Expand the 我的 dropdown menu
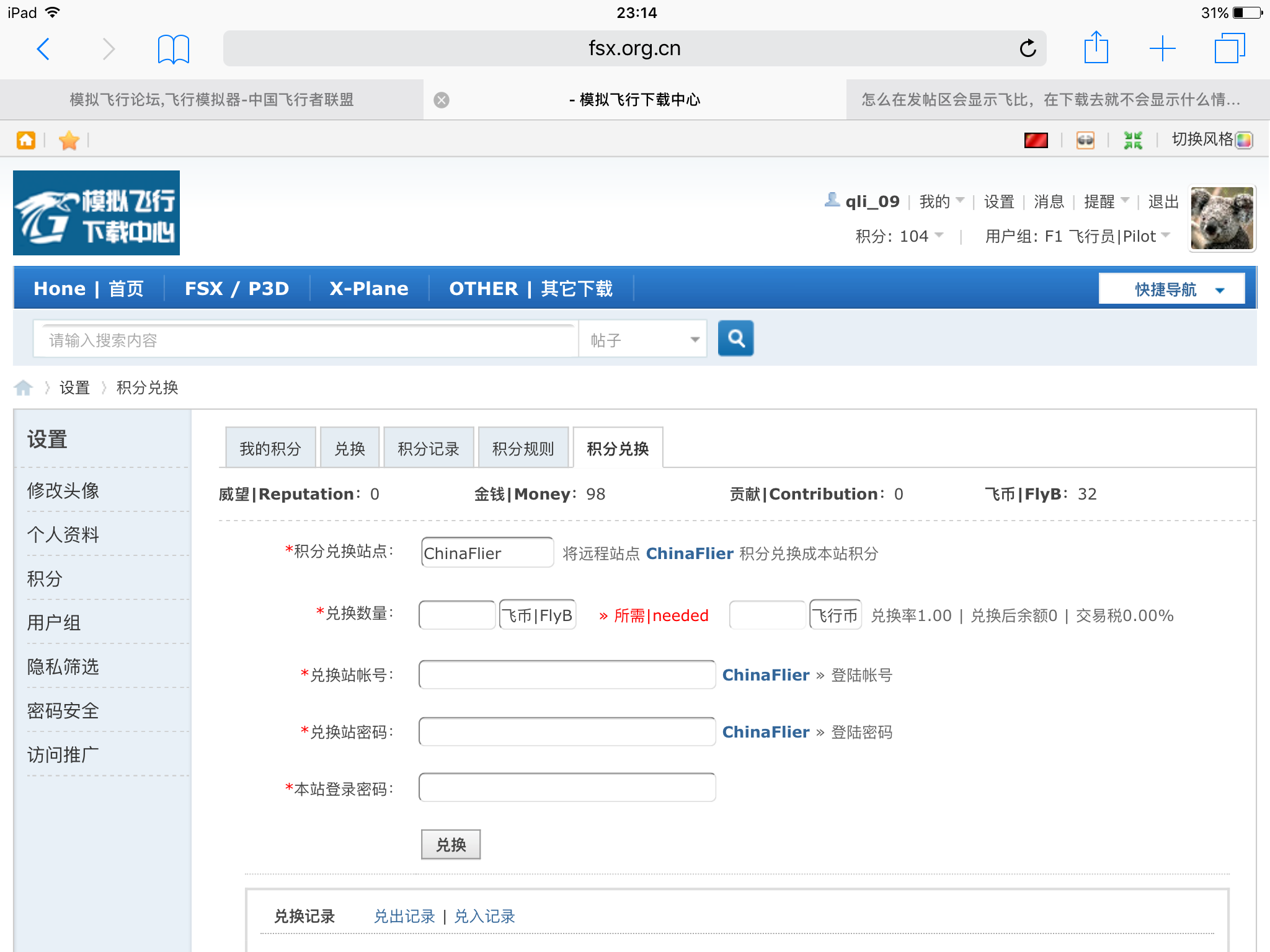 tap(941, 201)
